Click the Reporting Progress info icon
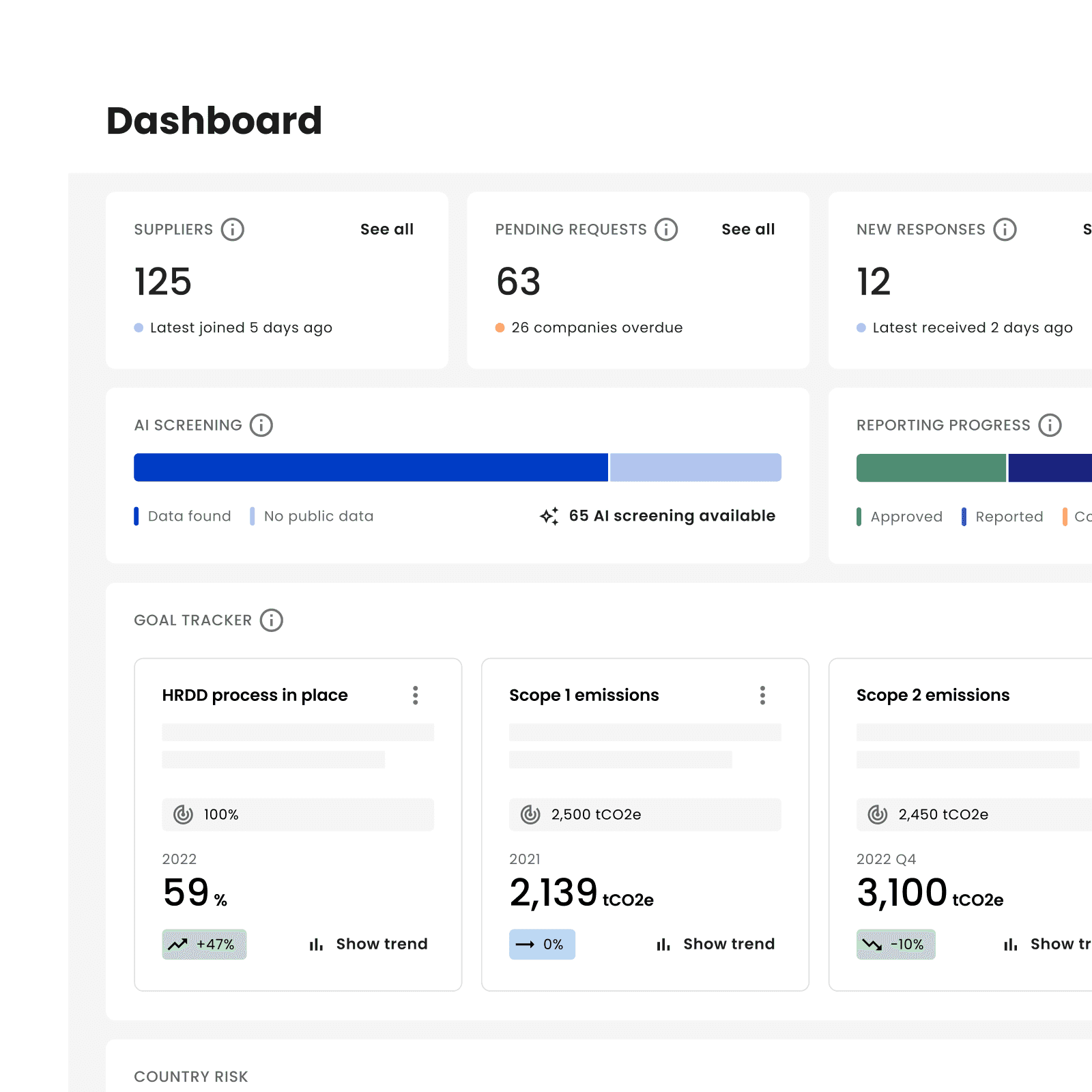The image size is (1092, 1092). pyautogui.click(x=1049, y=425)
